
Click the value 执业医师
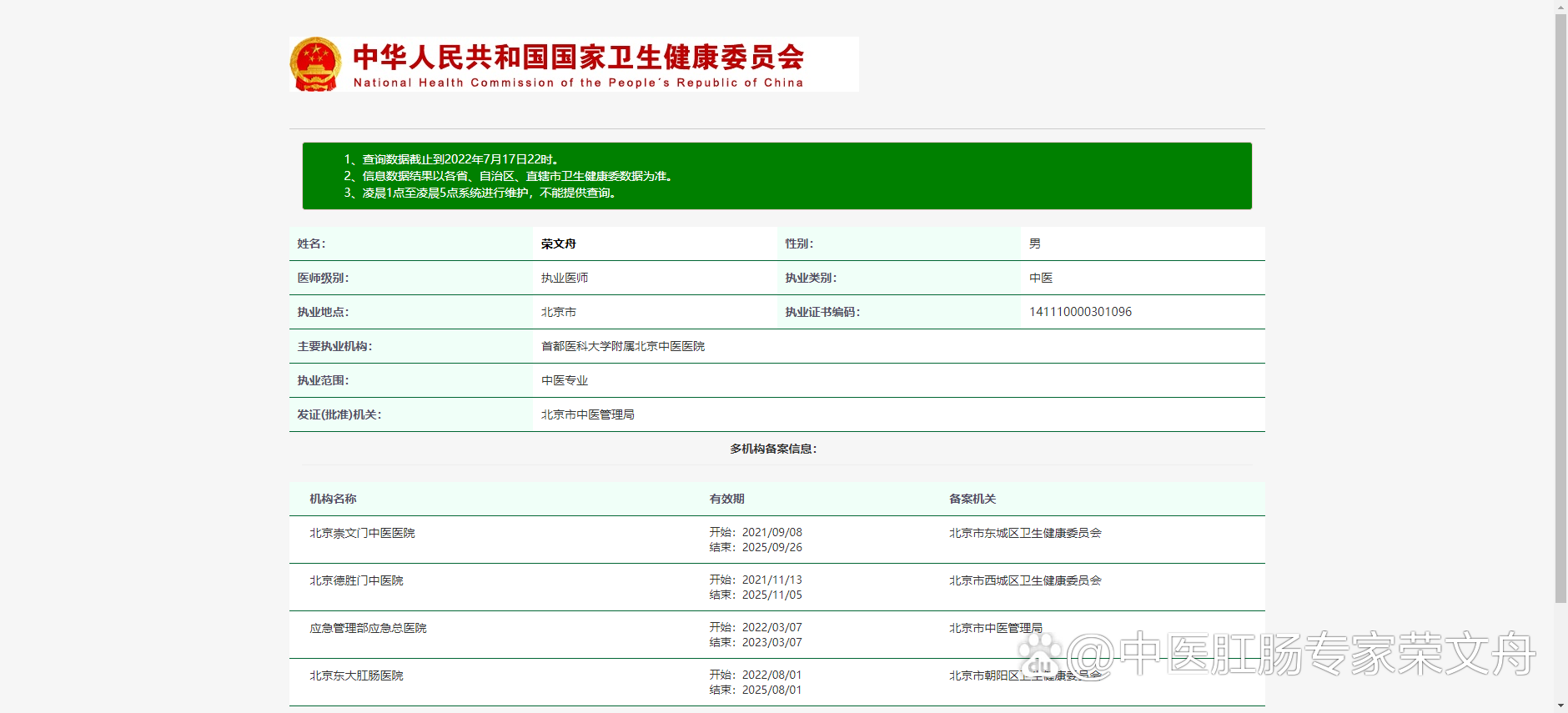(x=565, y=278)
